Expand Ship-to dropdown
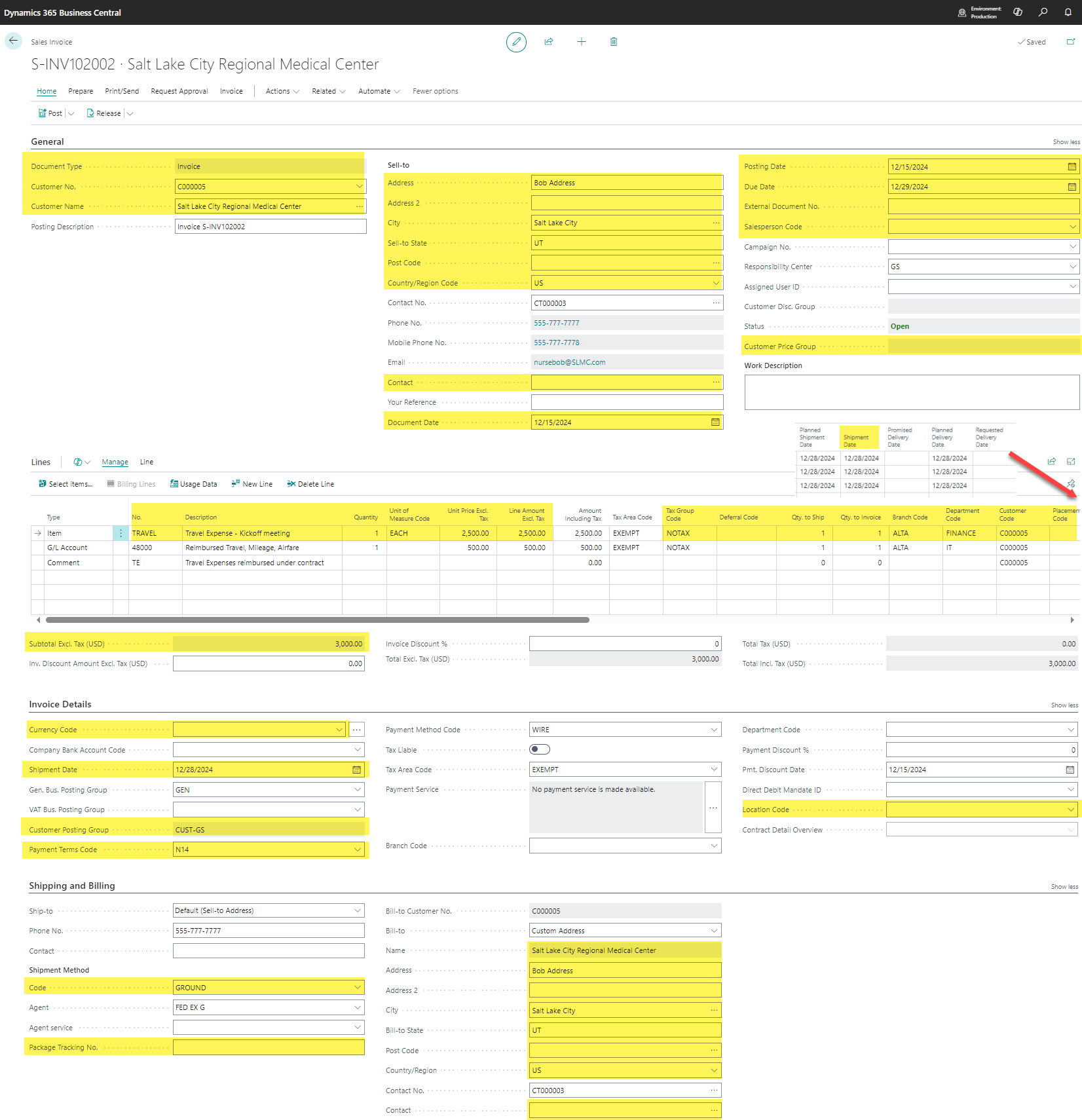Viewport: 1082px width, 1120px height. (x=358, y=910)
